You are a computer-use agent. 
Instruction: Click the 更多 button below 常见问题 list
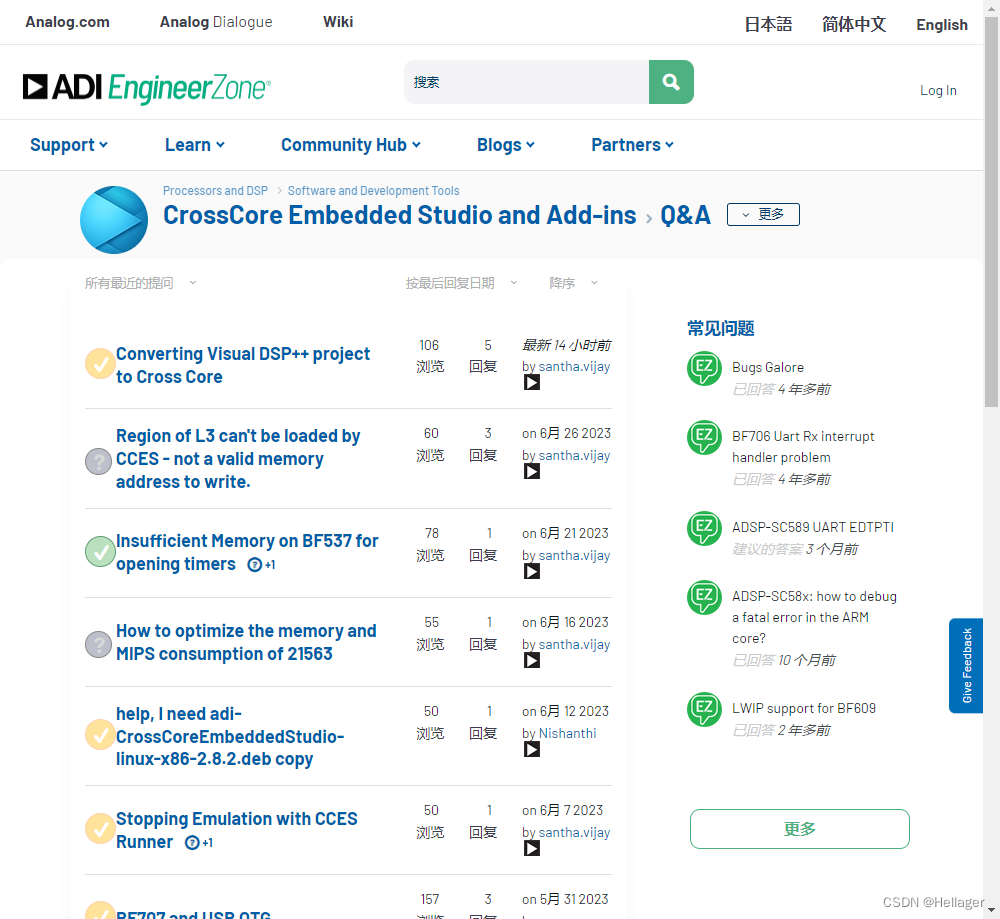pyautogui.click(x=799, y=829)
